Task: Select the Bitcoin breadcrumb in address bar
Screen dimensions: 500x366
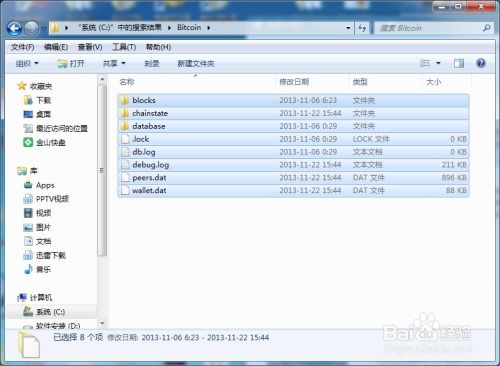Action: 189,27
